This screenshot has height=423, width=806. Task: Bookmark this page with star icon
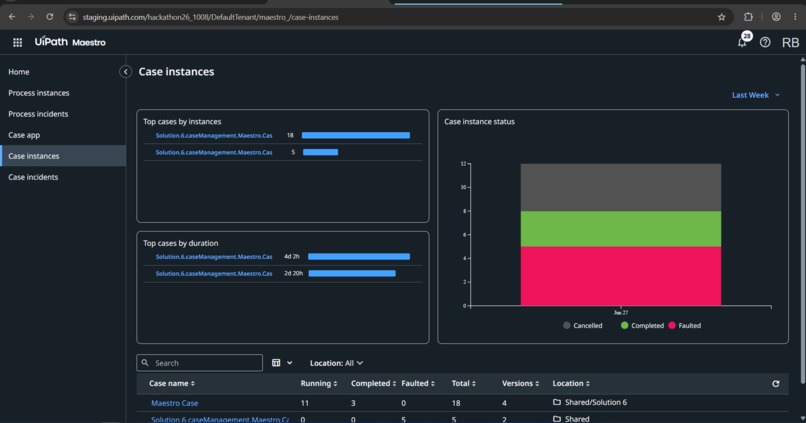[722, 17]
